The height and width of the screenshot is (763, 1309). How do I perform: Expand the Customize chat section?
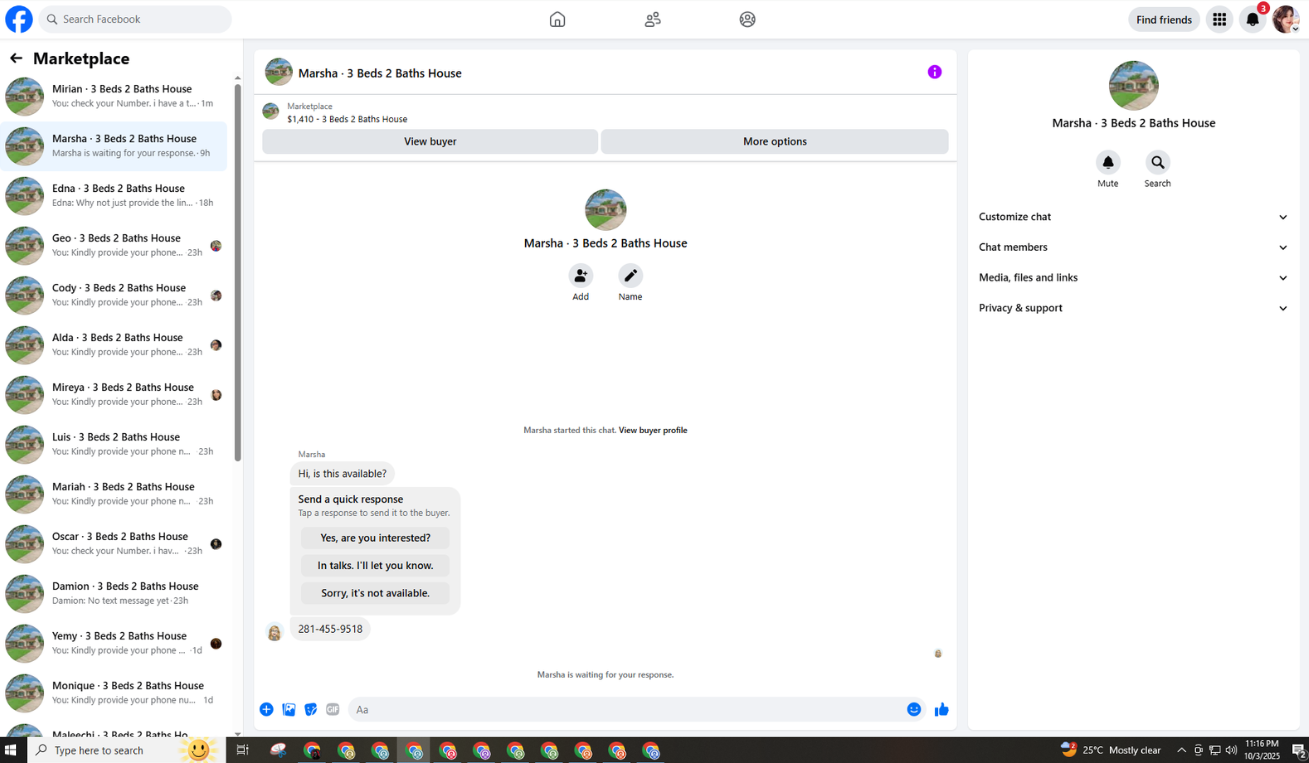1133,217
